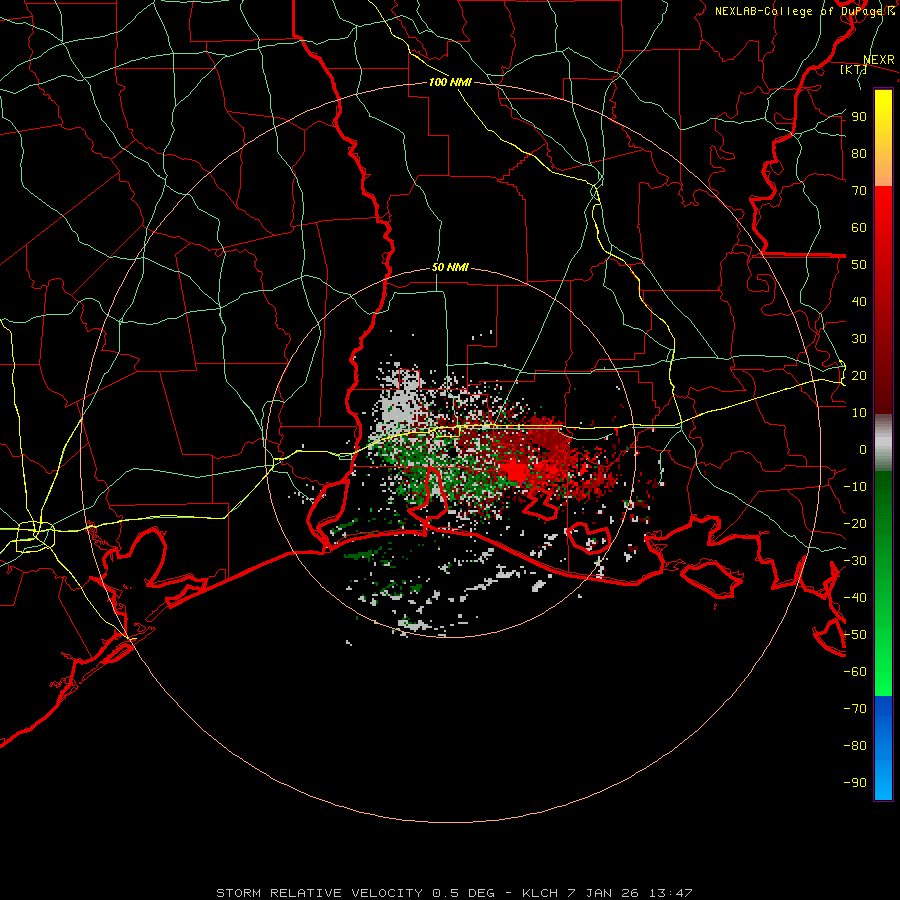Image resolution: width=900 pixels, height=900 pixels.
Task: Click the 0 value on the velocity scale
Action: [863, 450]
